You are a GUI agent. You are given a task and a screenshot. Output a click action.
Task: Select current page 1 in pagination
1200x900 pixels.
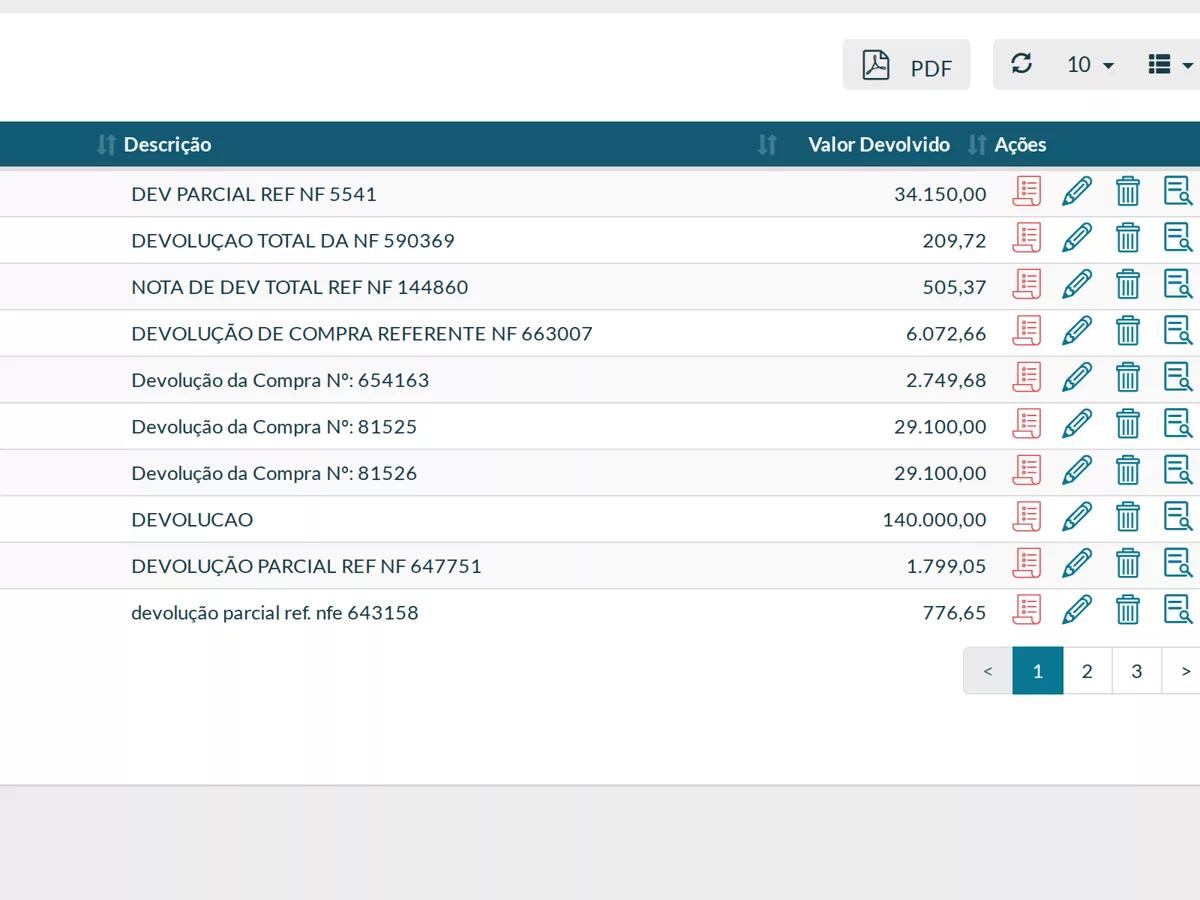pyautogui.click(x=1038, y=671)
